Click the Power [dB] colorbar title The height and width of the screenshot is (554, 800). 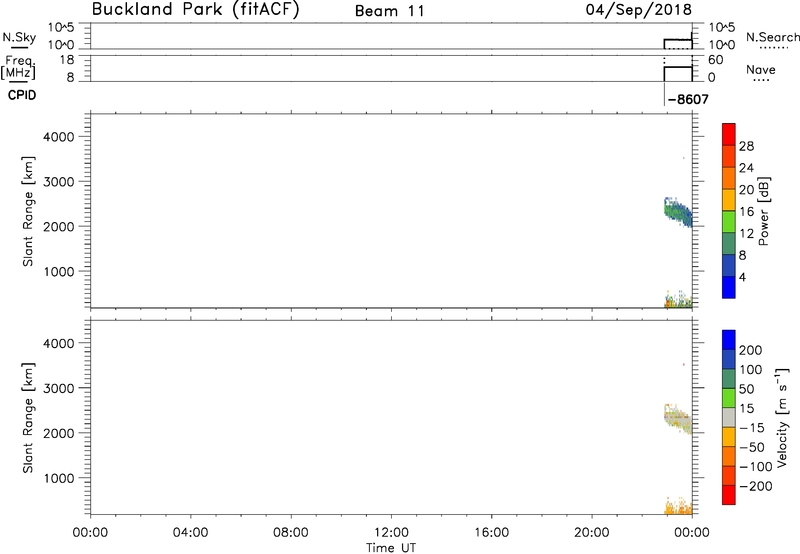tap(763, 211)
